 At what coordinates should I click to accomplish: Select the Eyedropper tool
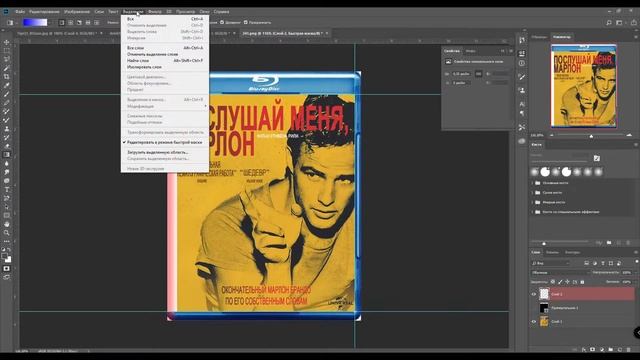7,85
